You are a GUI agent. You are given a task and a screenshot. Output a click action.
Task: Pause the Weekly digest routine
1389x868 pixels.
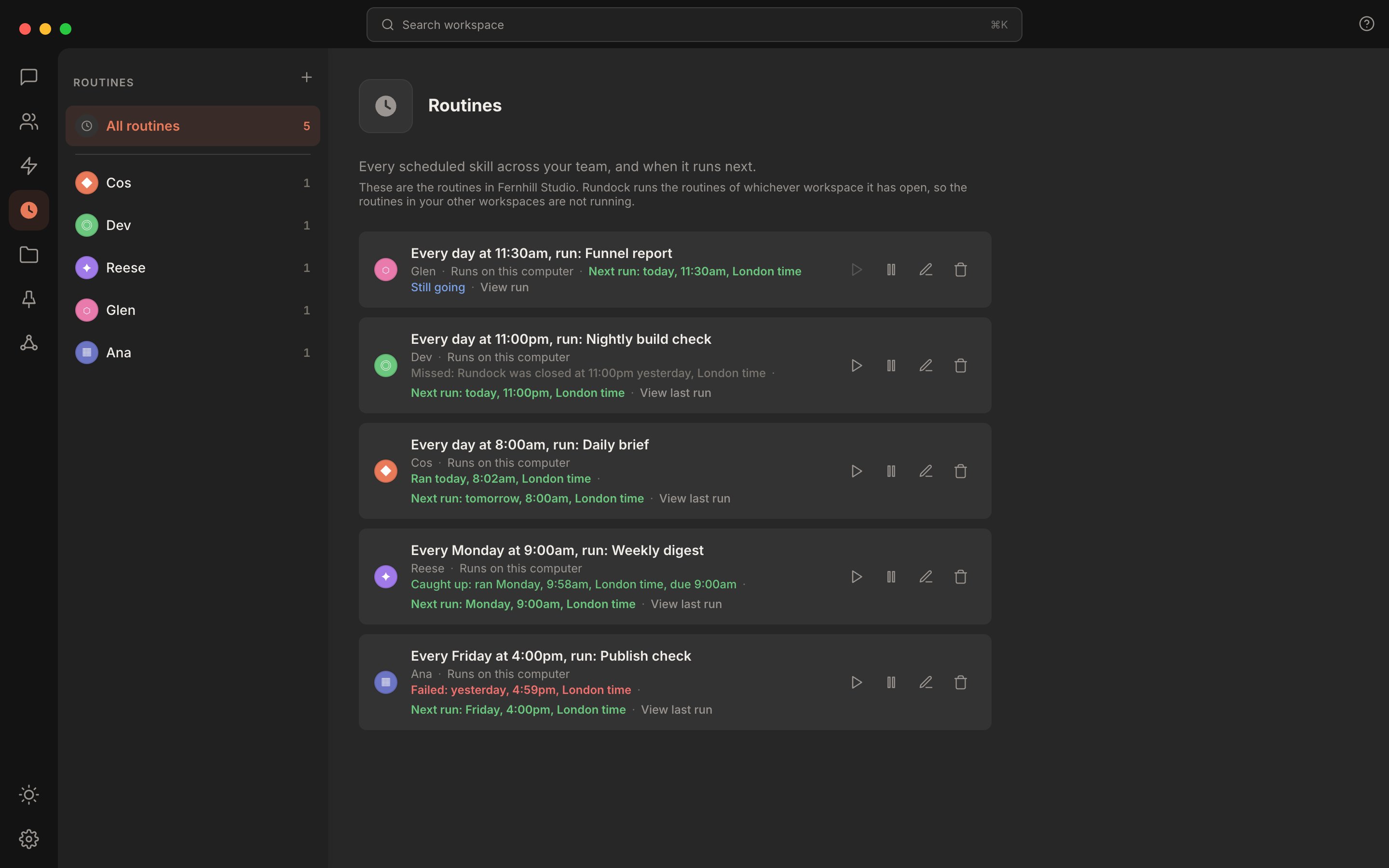point(891,577)
